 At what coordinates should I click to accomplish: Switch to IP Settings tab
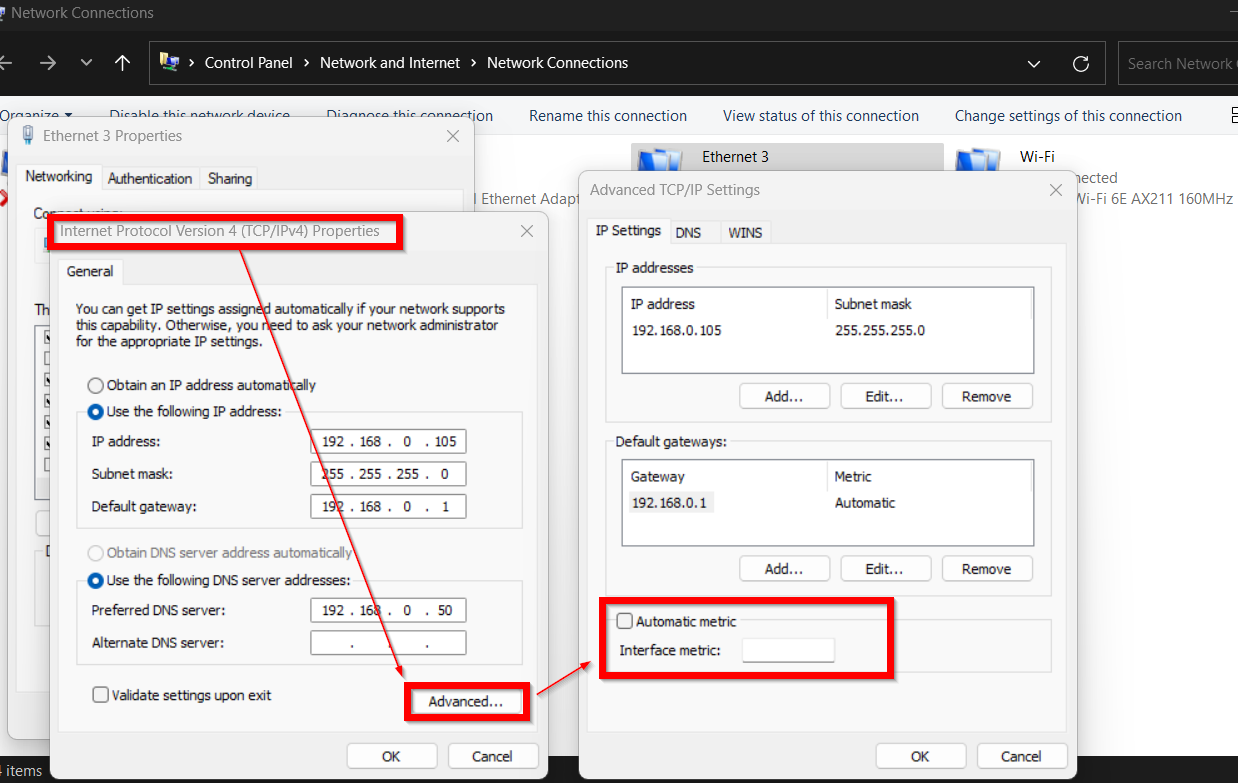point(628,230)
